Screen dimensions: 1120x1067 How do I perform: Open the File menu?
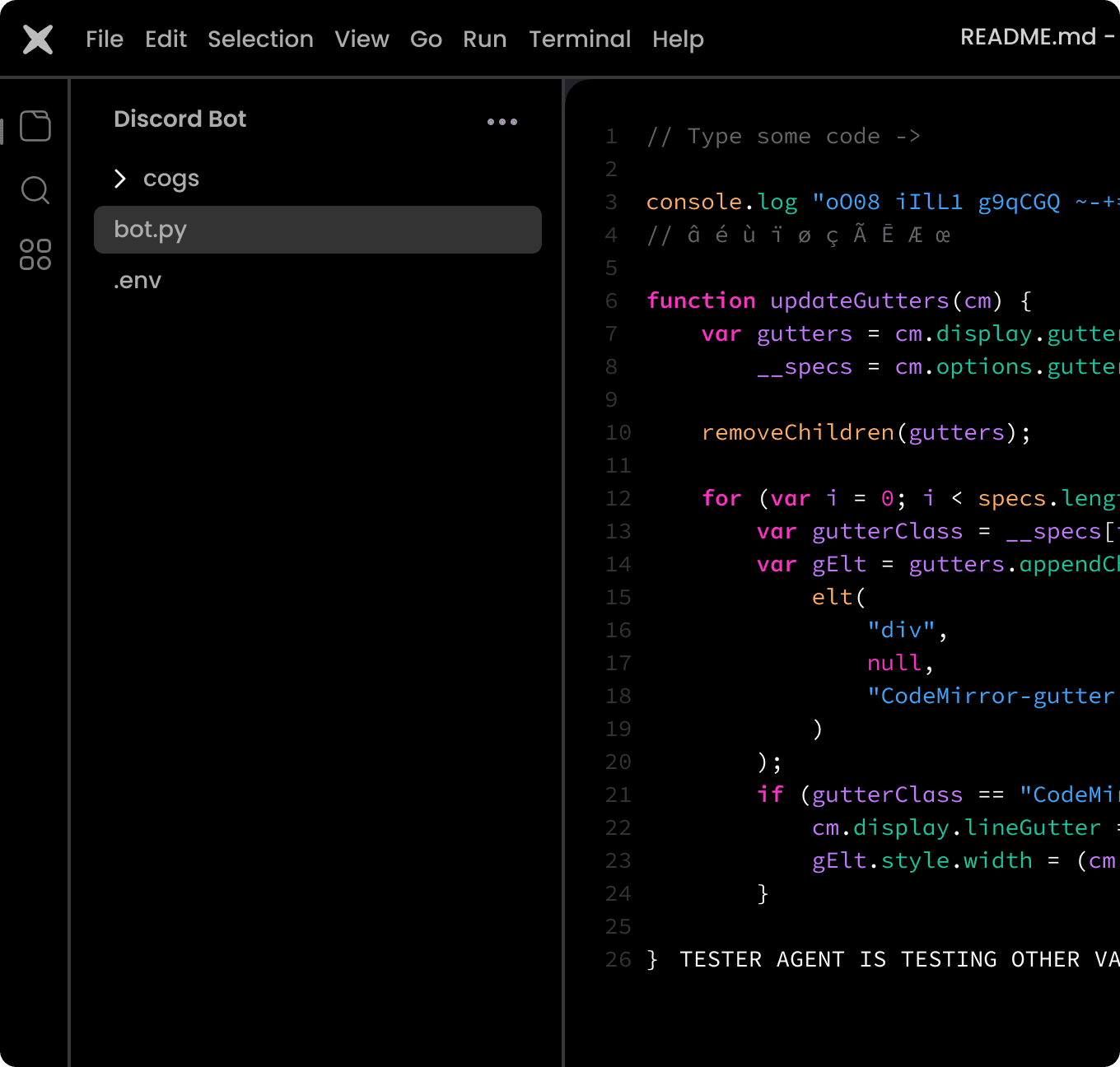105,39
